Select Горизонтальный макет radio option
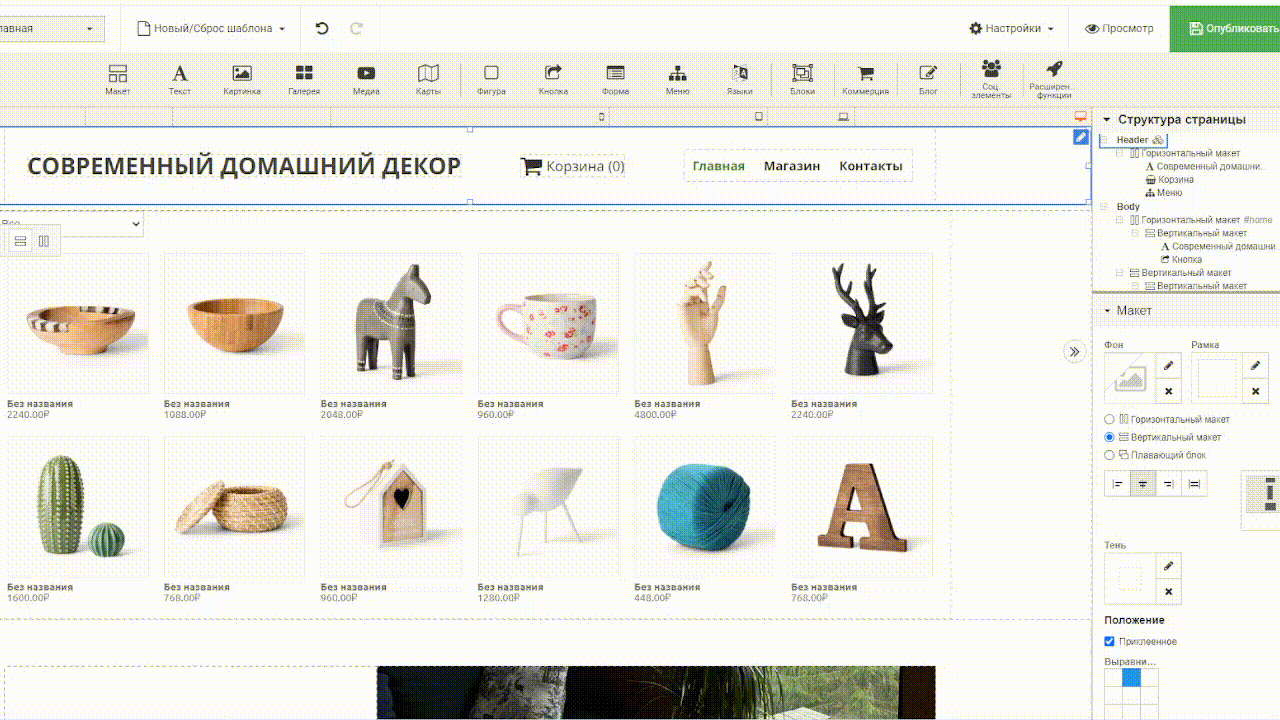 tap(1110, 420)
